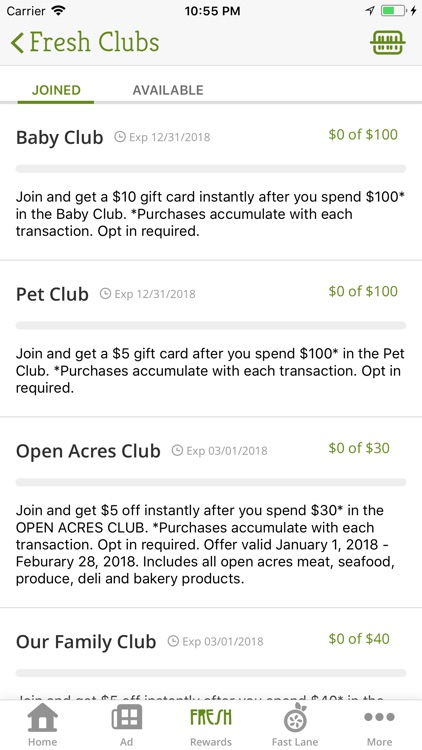Switch to the AVAILABLE tab
This screenshot has height=750, width=422.
[x=168, y=90]
